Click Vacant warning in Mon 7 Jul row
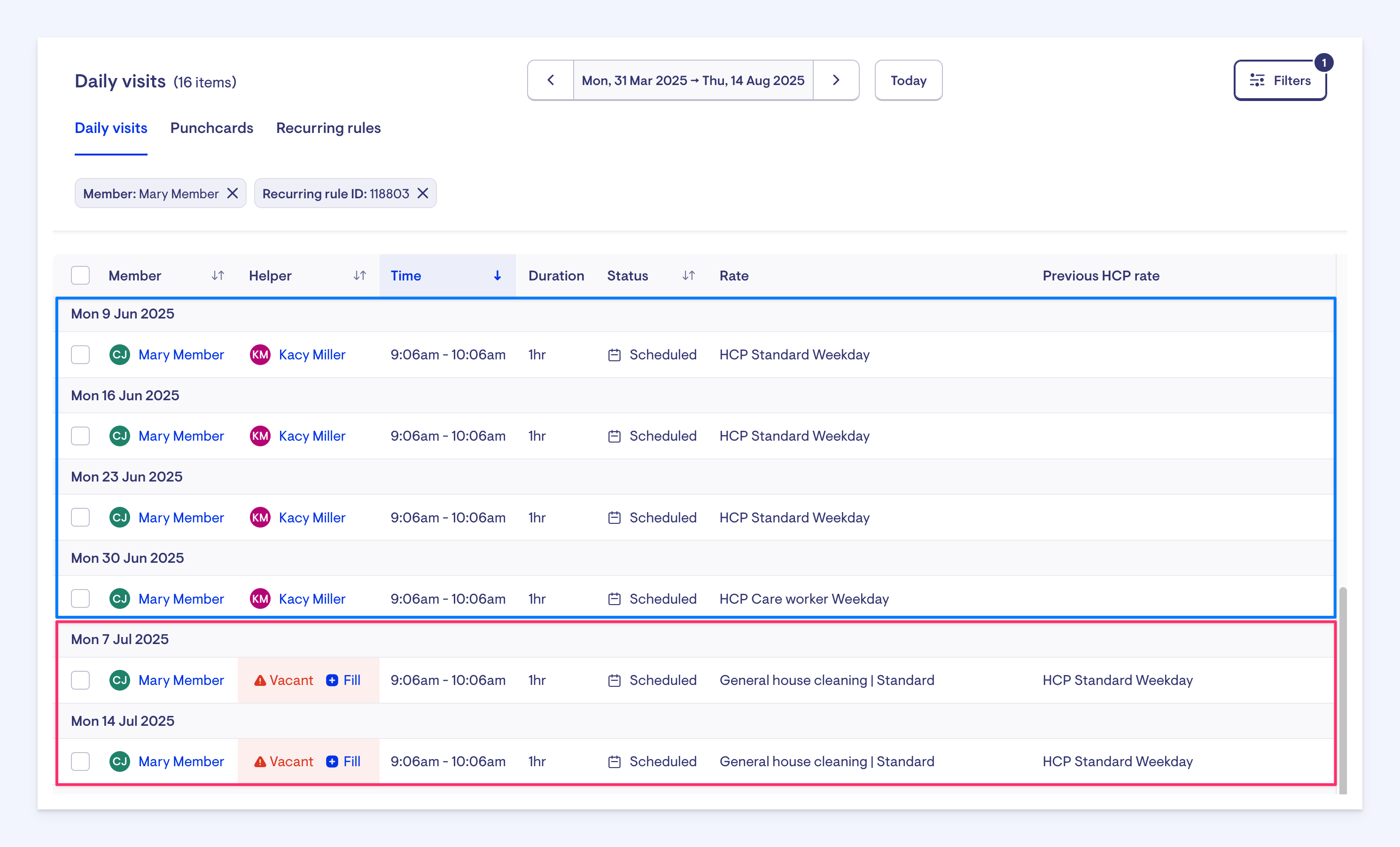The width and height of the screenshot is (1400, 847). coord(283,680)
